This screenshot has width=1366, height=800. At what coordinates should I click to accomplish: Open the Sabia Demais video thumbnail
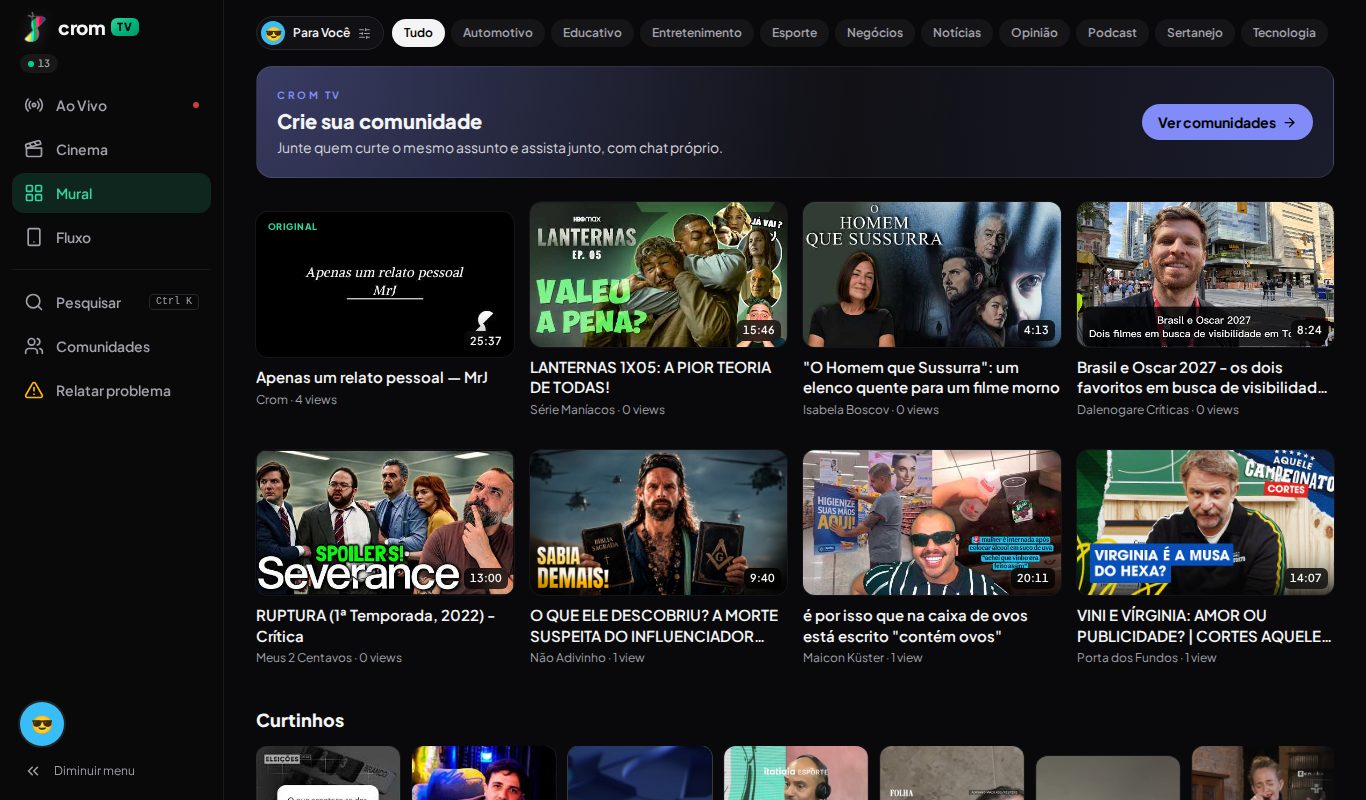[658, 522]
